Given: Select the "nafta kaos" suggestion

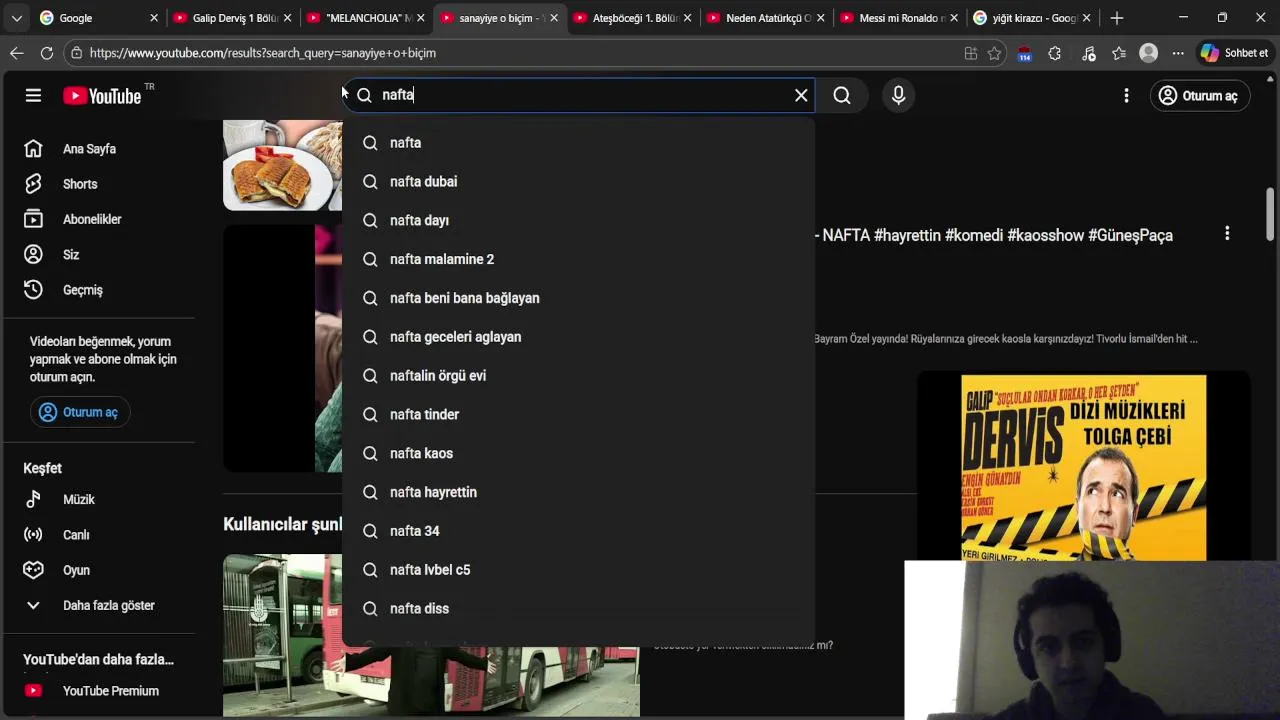Looking at the screenshot, I should (x=578, y=453).
